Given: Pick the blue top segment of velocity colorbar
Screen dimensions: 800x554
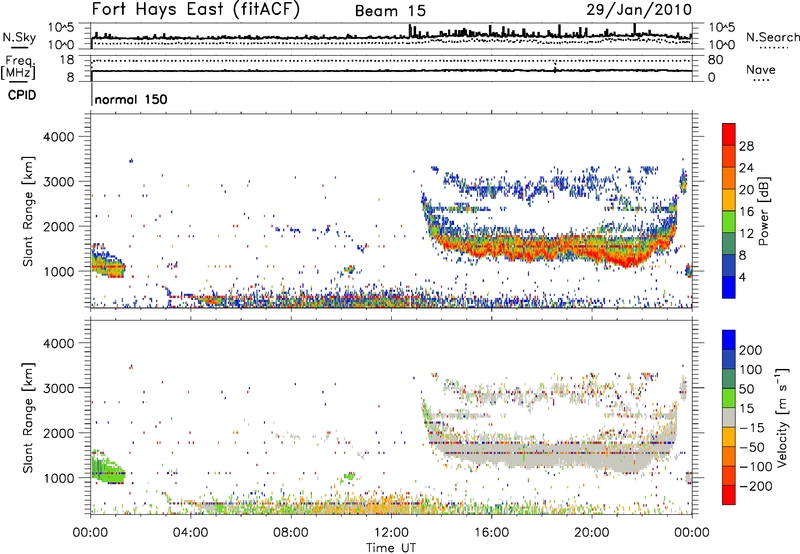Looking at the screenshot, I should 729,340.
